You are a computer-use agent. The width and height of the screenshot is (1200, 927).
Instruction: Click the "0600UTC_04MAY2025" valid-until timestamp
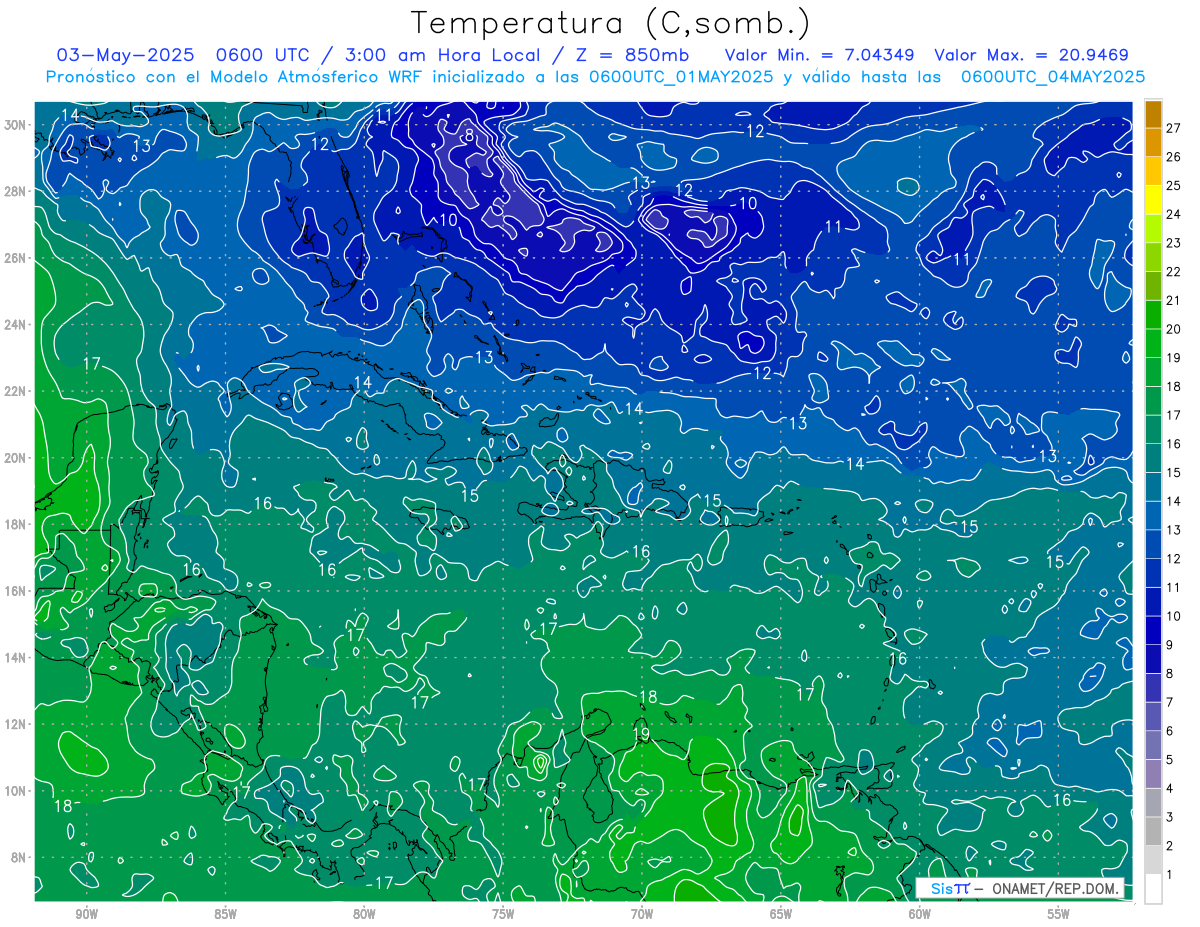pyautogui.click(x=1051, y=77)
